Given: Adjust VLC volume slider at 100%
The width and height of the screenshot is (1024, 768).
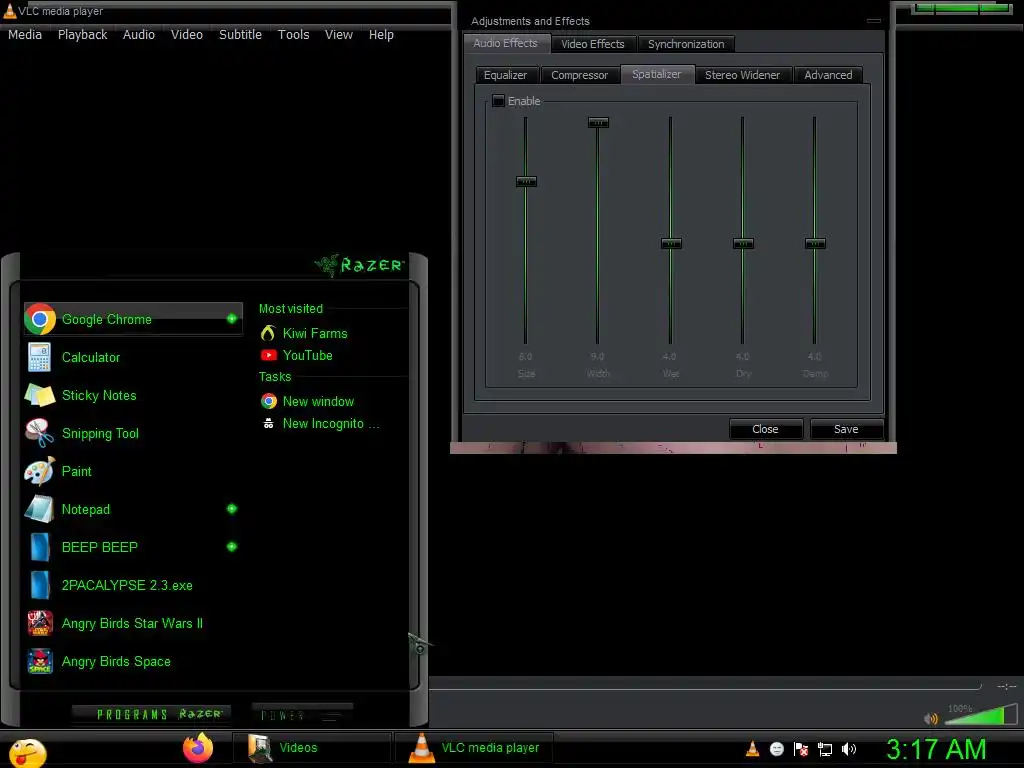Looking at the screenshot, I should 980,714.
